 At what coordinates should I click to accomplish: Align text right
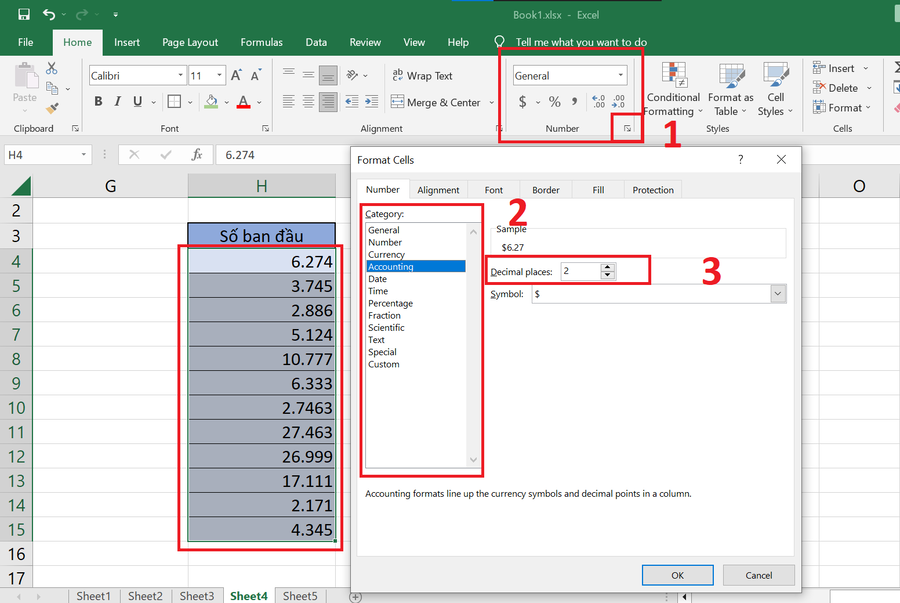(328, 102)
